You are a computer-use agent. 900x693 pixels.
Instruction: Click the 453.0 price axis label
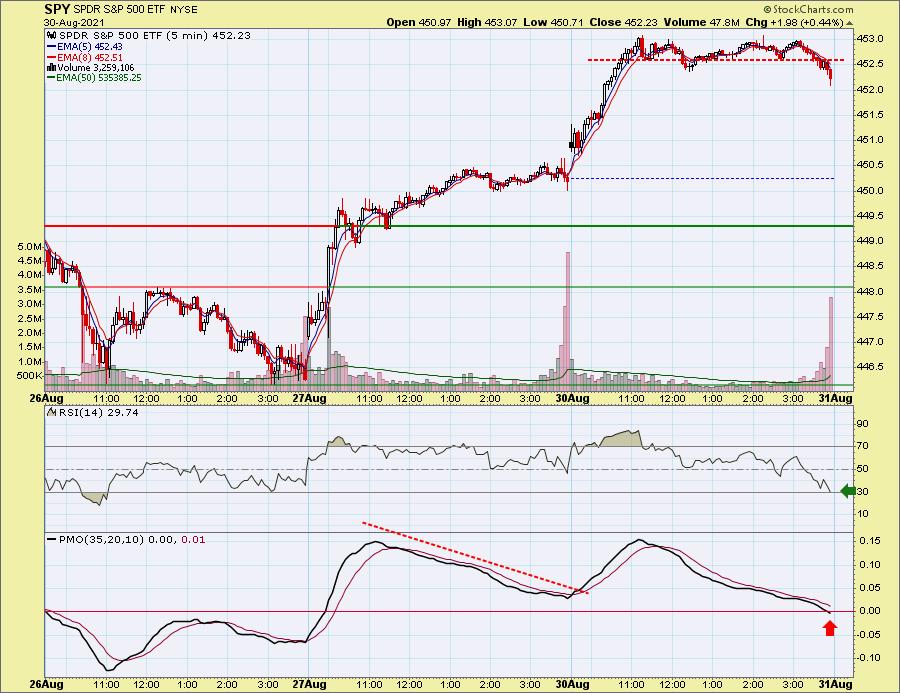click(x=870, y=39)
